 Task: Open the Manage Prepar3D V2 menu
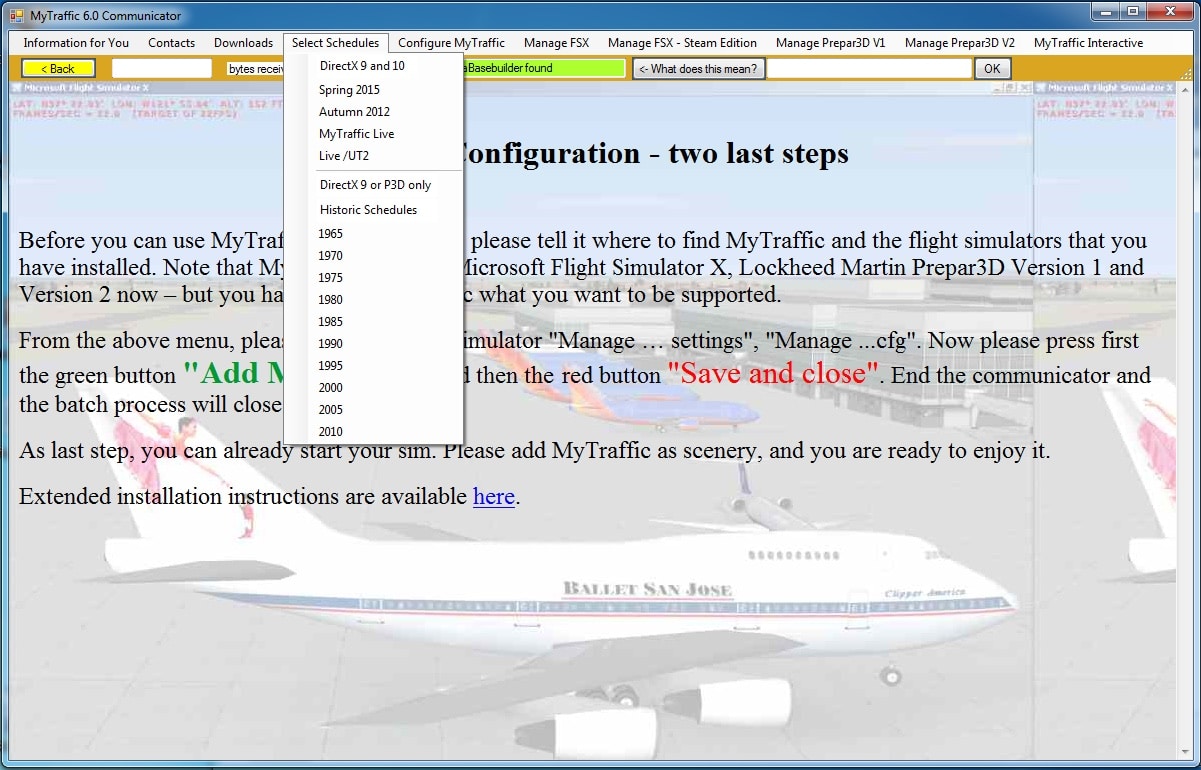[x=959, y=43]
